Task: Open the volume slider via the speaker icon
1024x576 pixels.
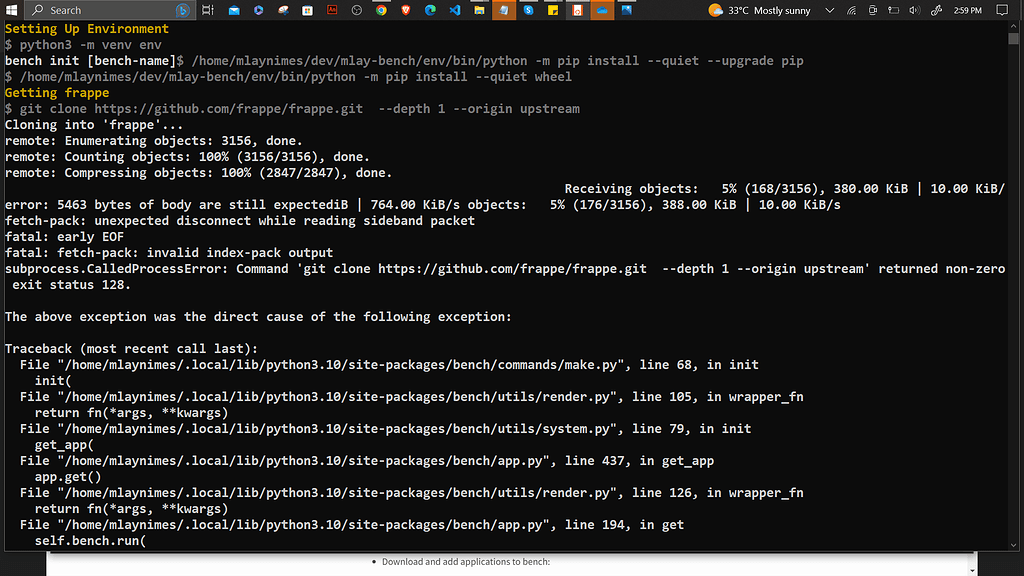Action: (915, 10)
